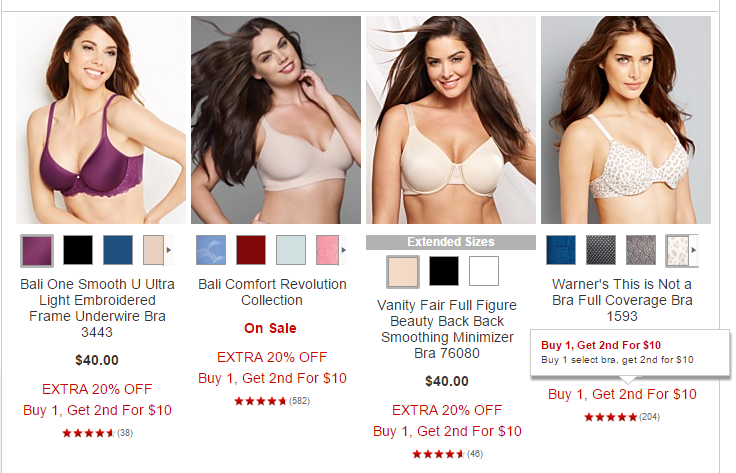Image resolution: width=736 pixels, height=473 pixels.
Task: Choose the navy lace swatch for Warner's bra
Action: [x=561, y=250]
